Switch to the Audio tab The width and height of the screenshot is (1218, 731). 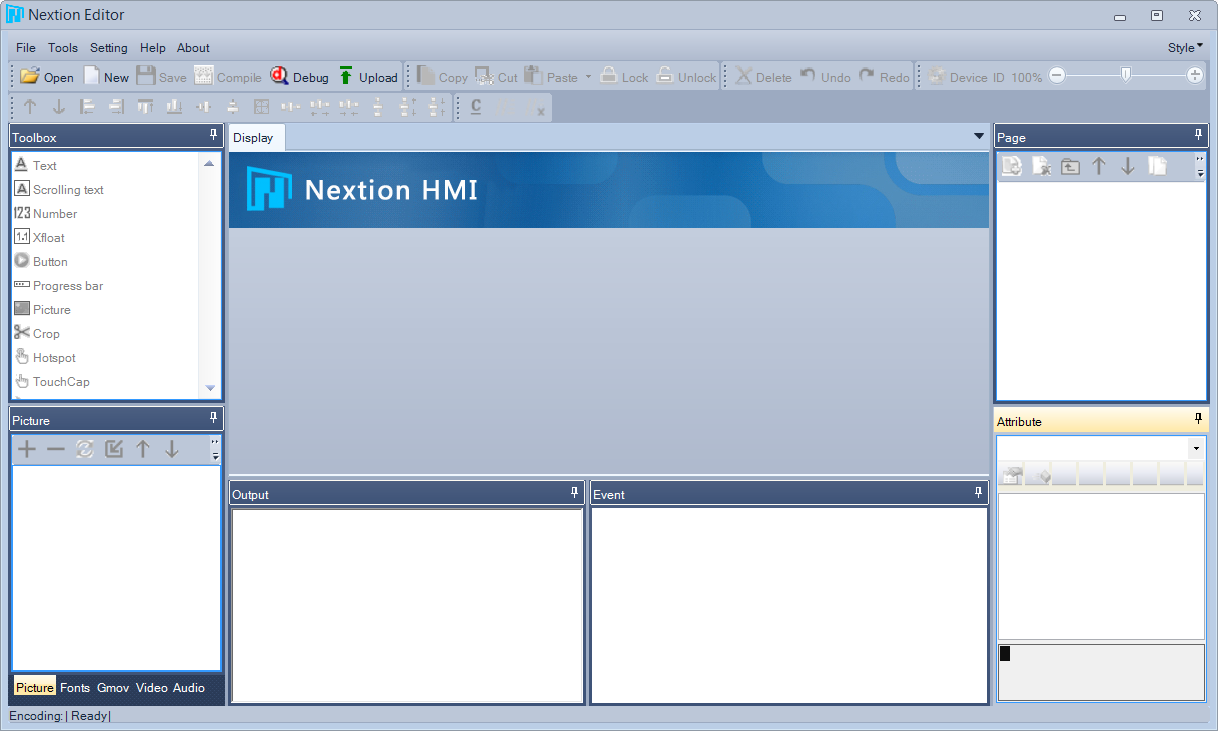tap(189, 688)
